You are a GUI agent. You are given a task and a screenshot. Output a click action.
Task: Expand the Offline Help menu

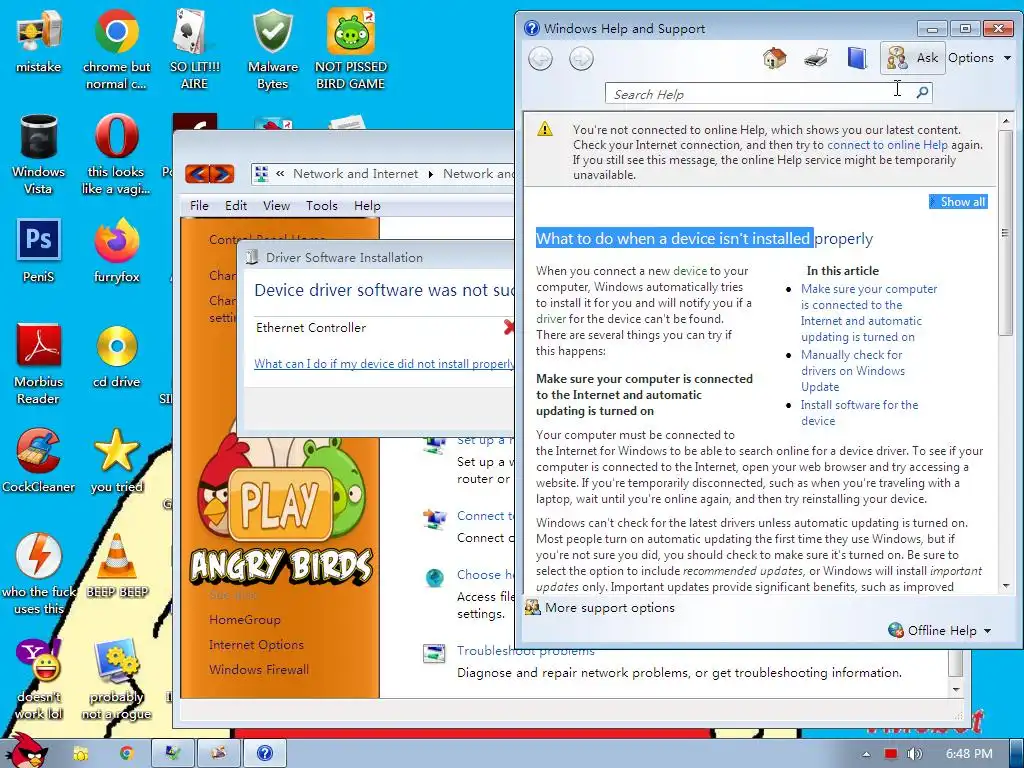click(940, 630)
